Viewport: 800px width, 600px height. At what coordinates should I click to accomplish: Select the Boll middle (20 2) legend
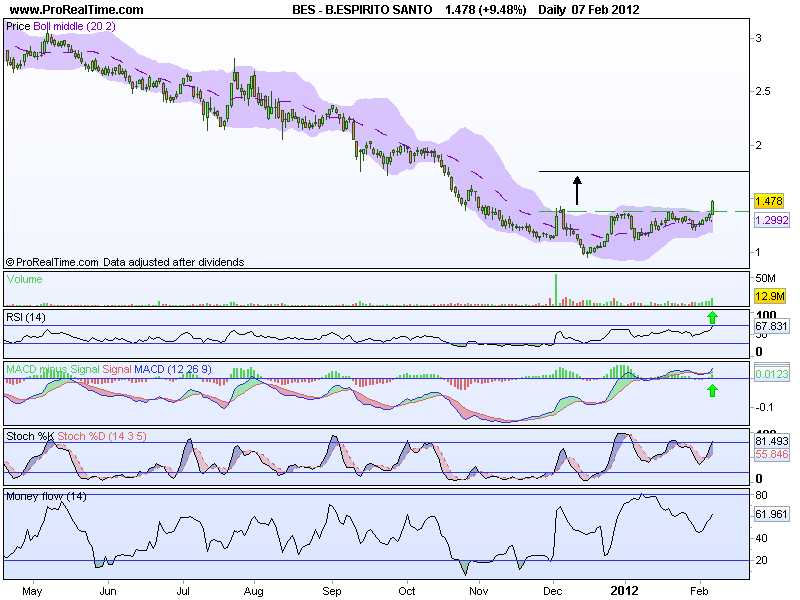74,26
